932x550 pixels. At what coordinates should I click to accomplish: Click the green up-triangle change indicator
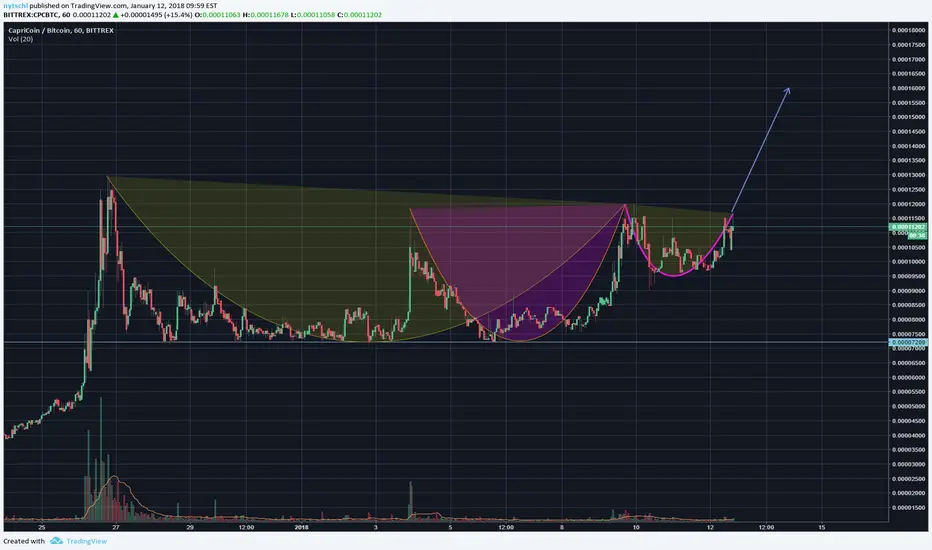click(115, 14)
